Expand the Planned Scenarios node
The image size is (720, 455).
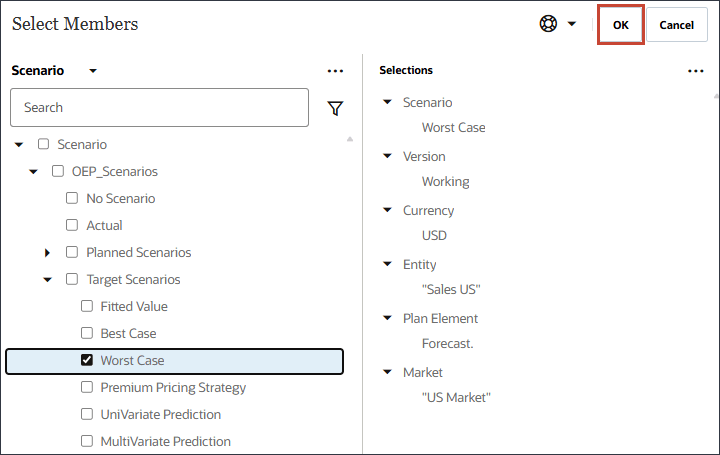click(47, 252)
